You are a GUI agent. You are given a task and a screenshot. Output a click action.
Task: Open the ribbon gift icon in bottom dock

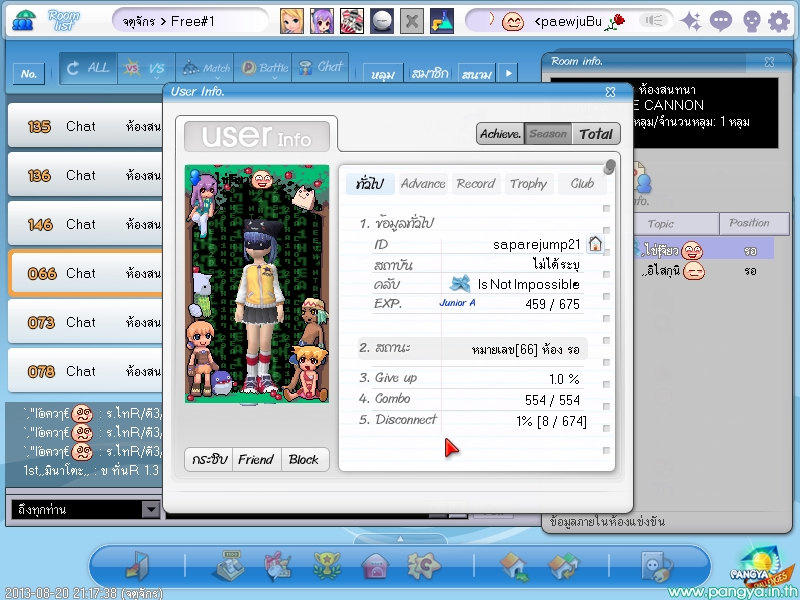pyautogui.click(x=278, y=566)
